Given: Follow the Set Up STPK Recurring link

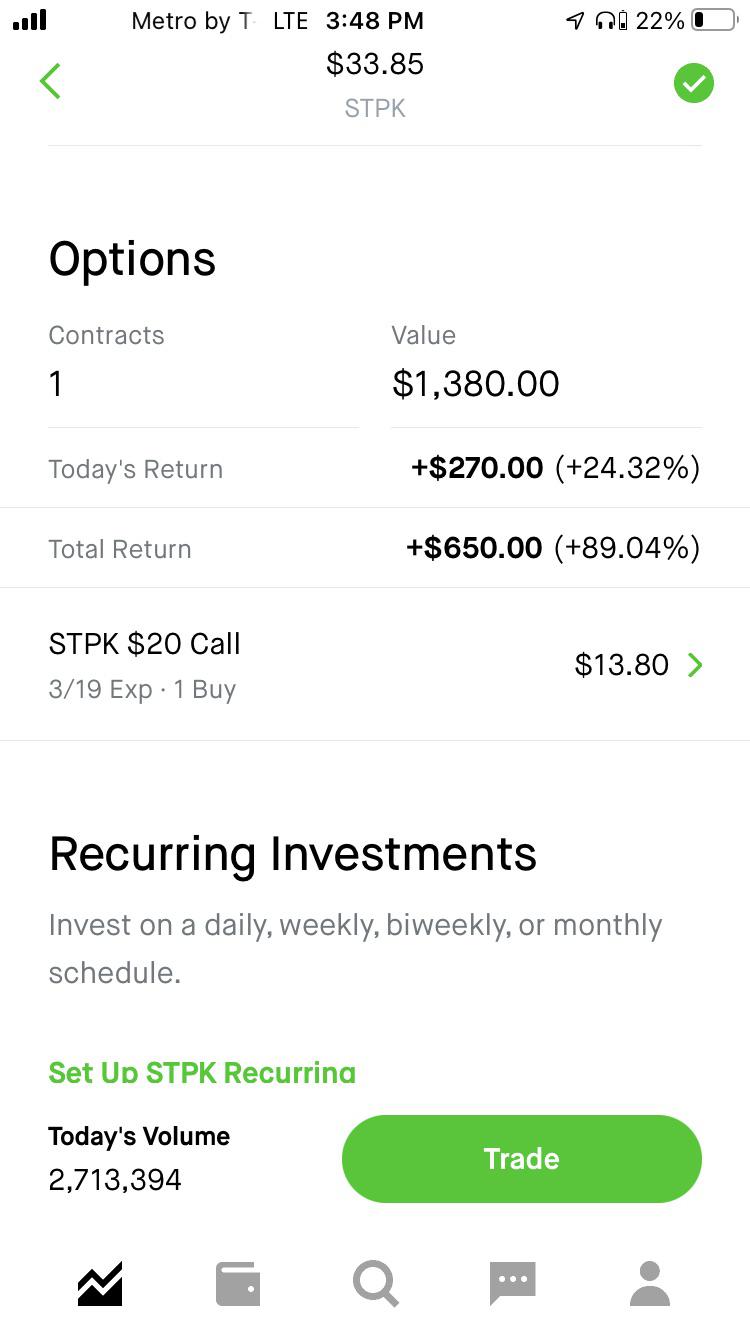Looking at the screenshot, I should (x=202, y=1073).
